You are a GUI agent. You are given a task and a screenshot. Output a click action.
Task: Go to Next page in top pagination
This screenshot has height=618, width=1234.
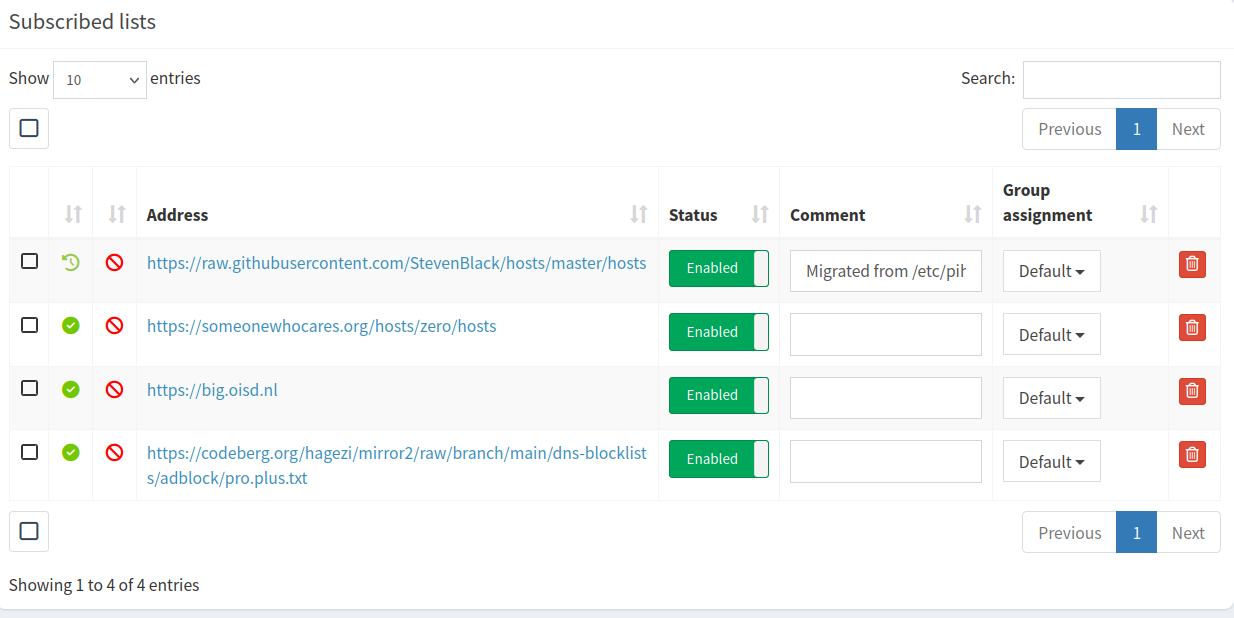1188,129
